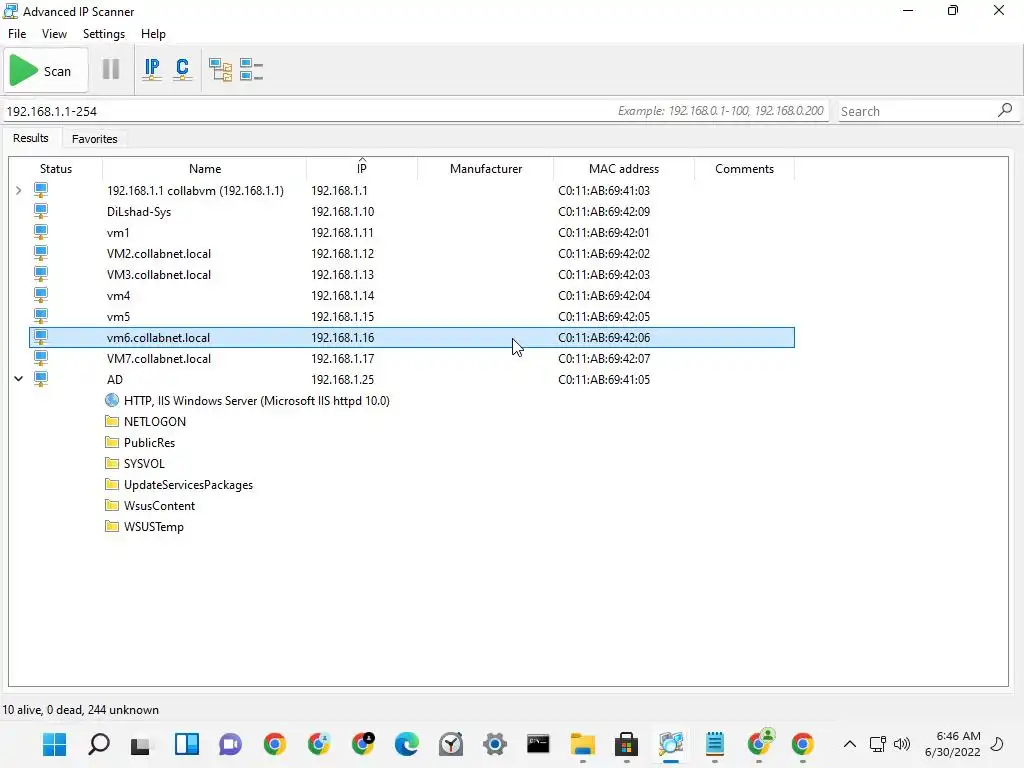Open File Explorer from the taskbar
Viewport: 1024px width, 768px height.
[x=582, y=744]
